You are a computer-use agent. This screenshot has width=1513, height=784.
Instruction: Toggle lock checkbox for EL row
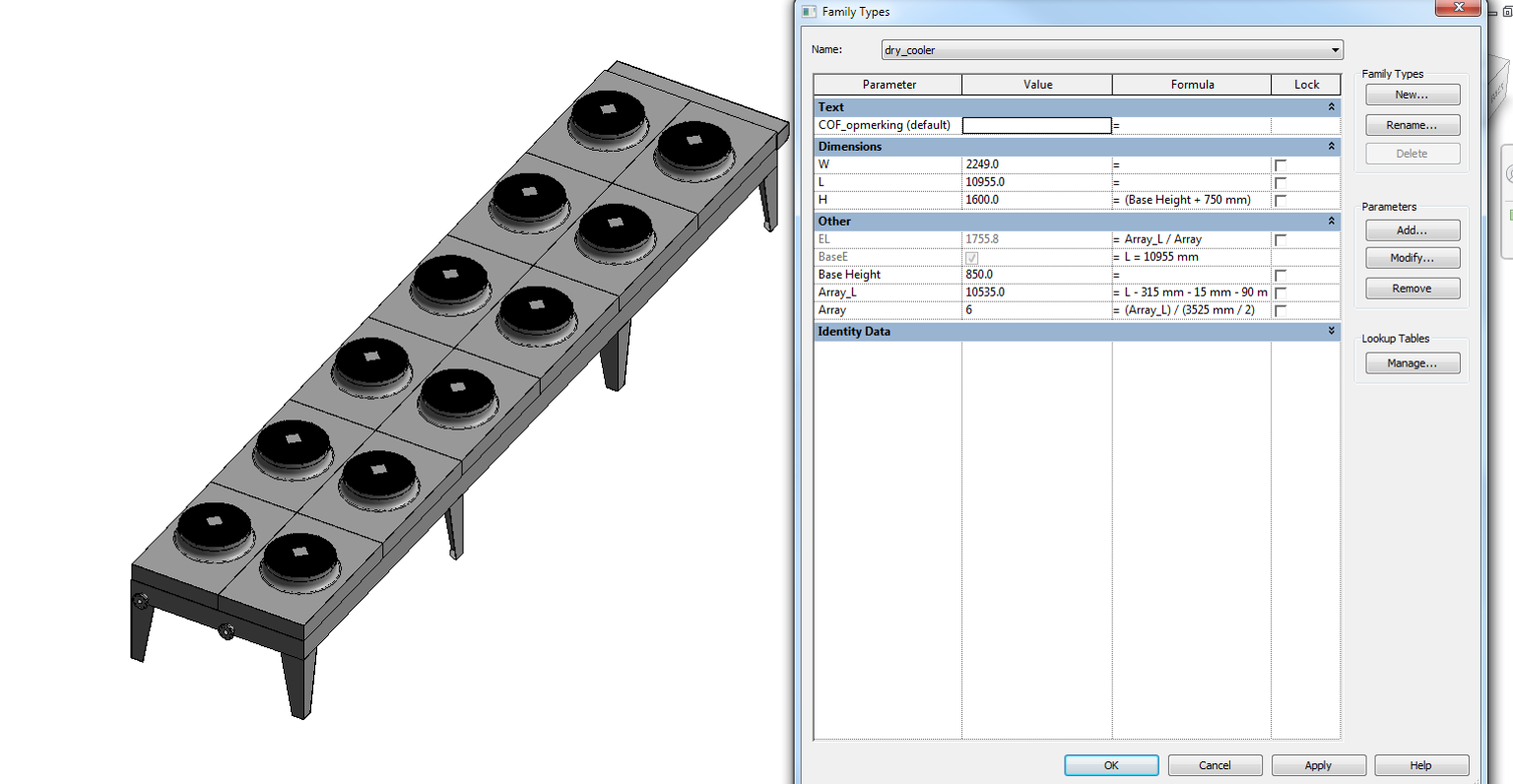tap(1281, 240)
